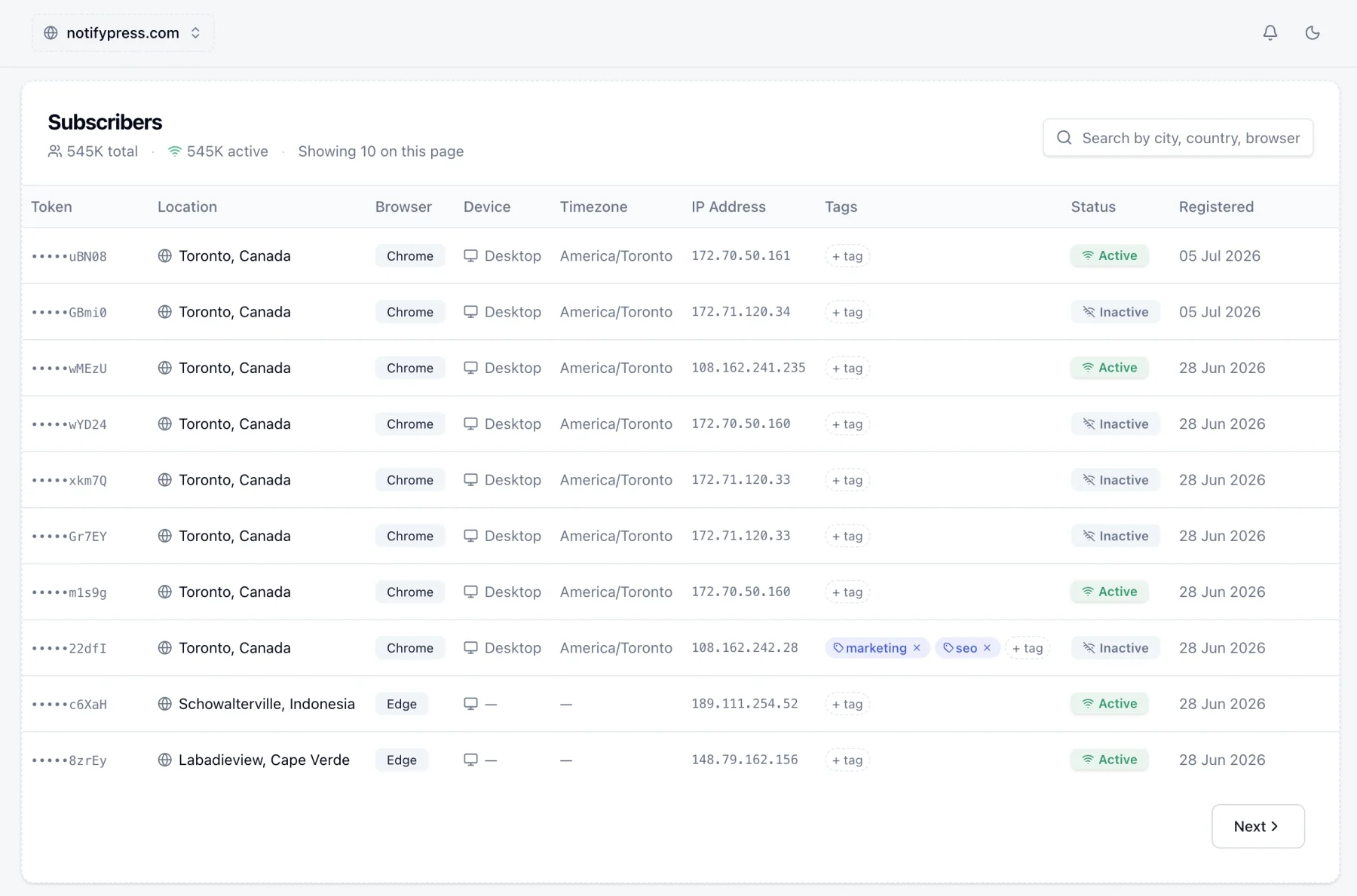Click the seo tag label
The width and height of the screenshot is (1357, 896).
(966, 648)
